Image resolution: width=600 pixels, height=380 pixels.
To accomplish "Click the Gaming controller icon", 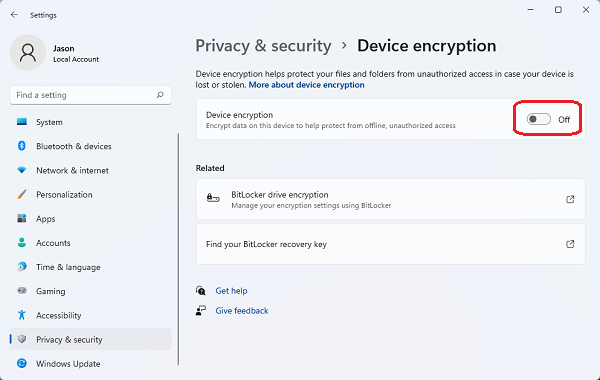I will (x=22, y=290).
